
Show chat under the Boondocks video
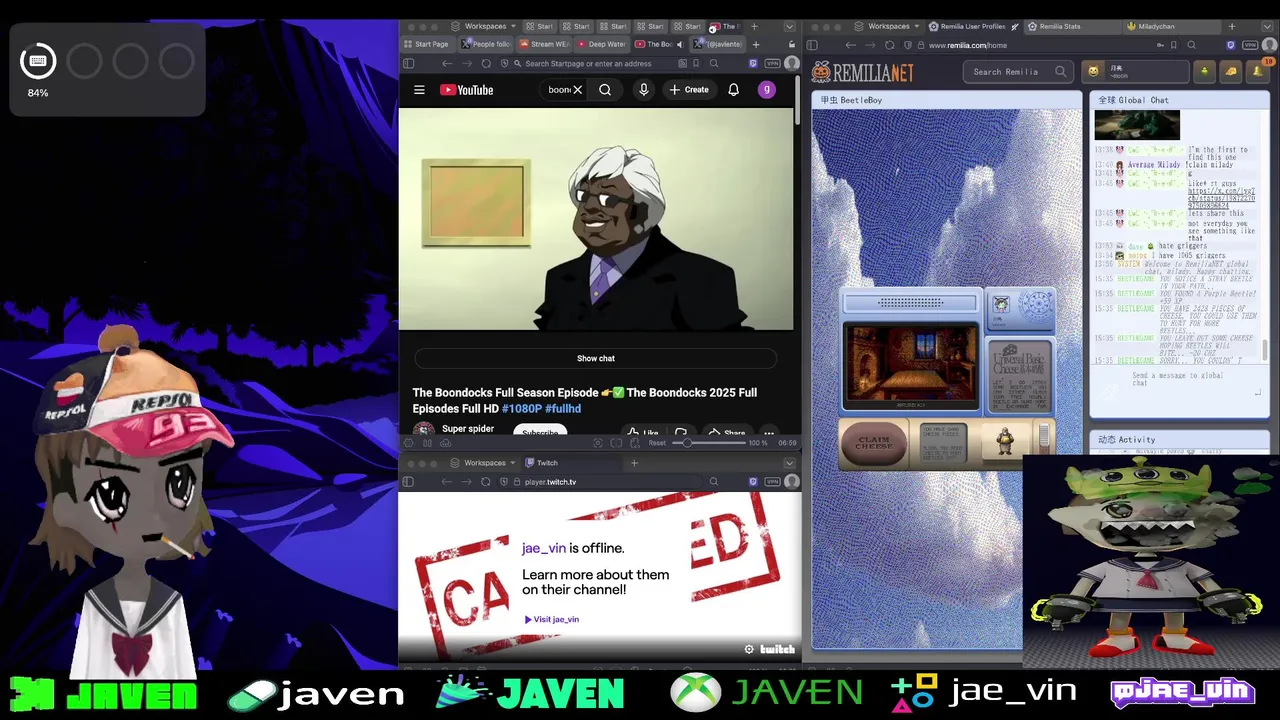pos(596,358)
